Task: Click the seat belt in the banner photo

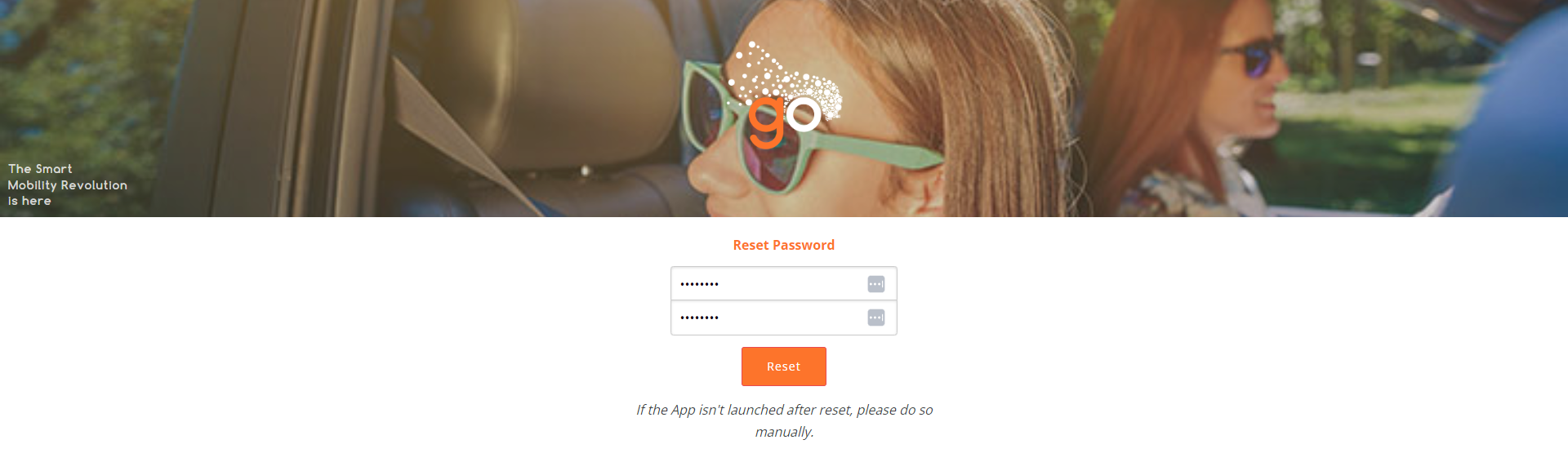Action: point(465,139)
